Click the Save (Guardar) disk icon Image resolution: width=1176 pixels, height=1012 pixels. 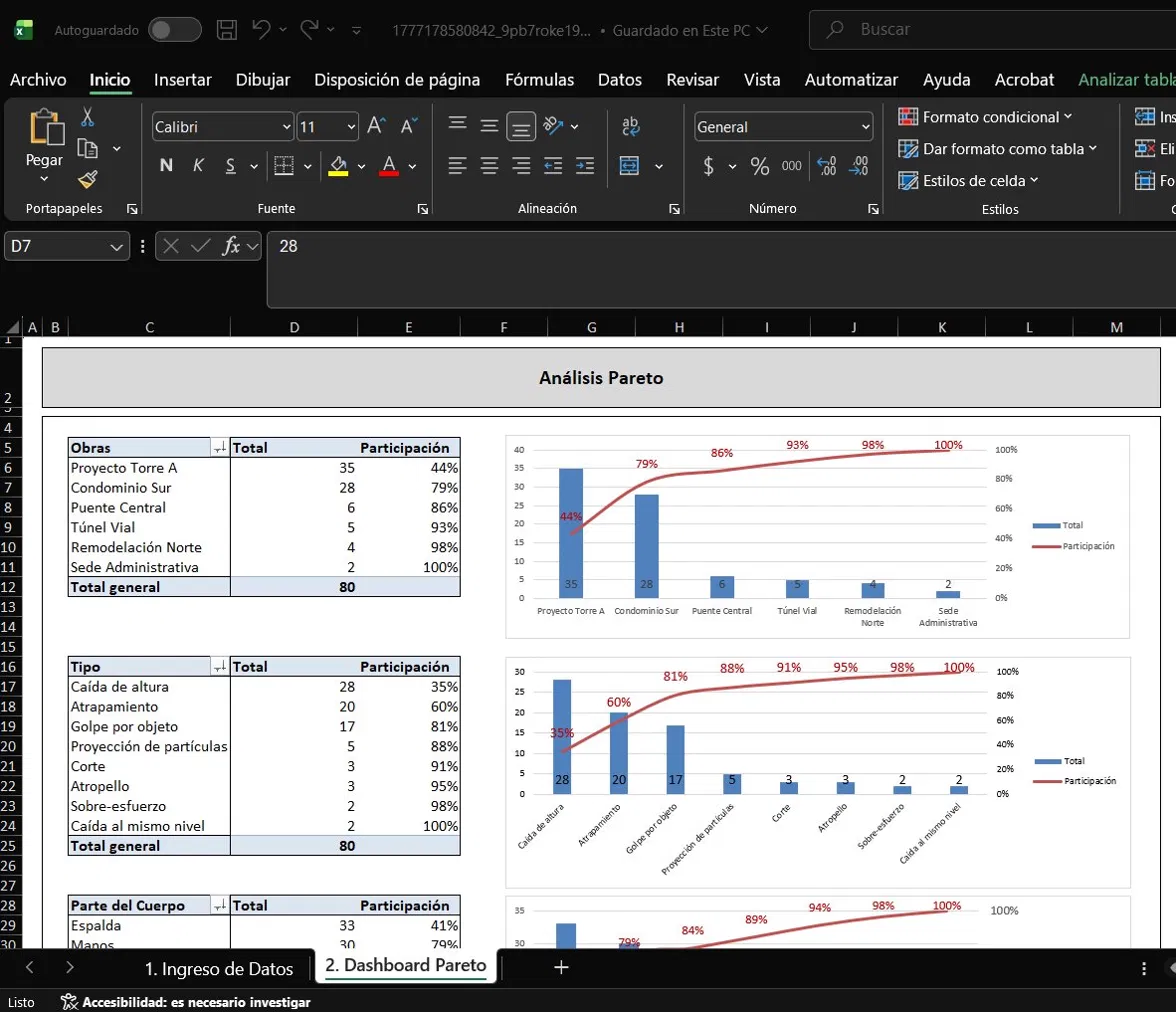coord(226,30)
